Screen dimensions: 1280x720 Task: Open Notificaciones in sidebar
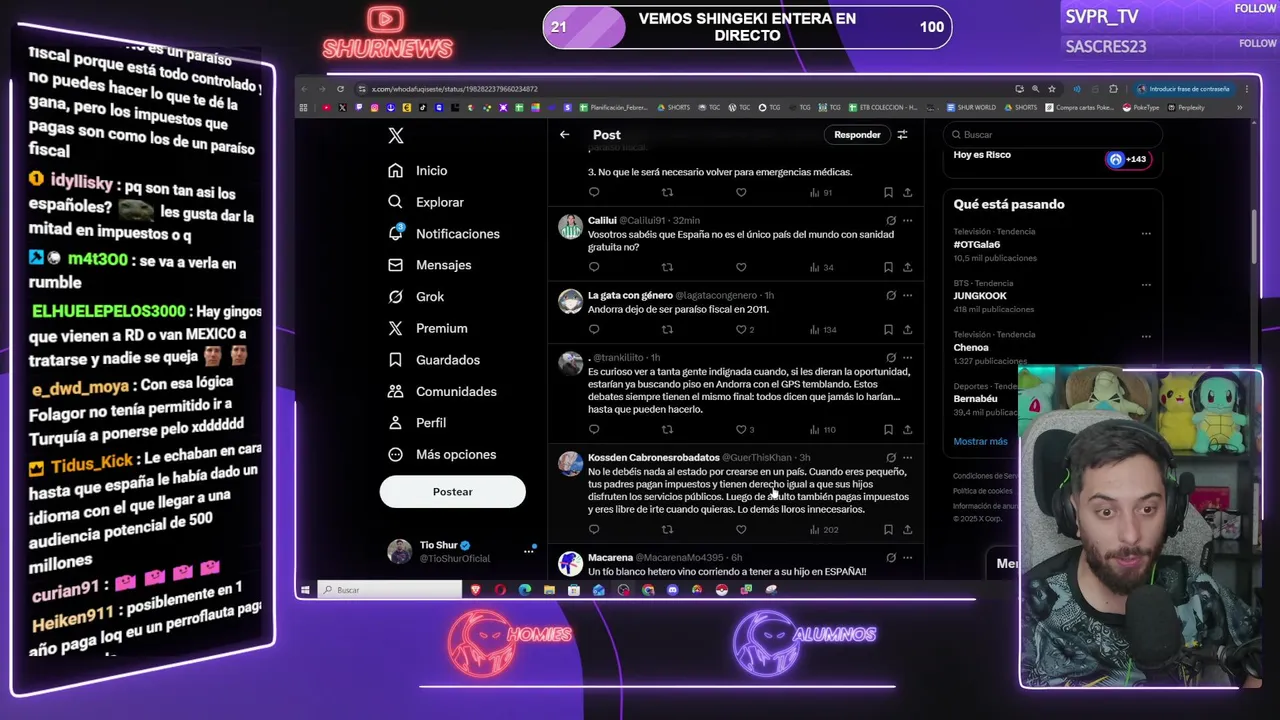(x=444, y=234)
